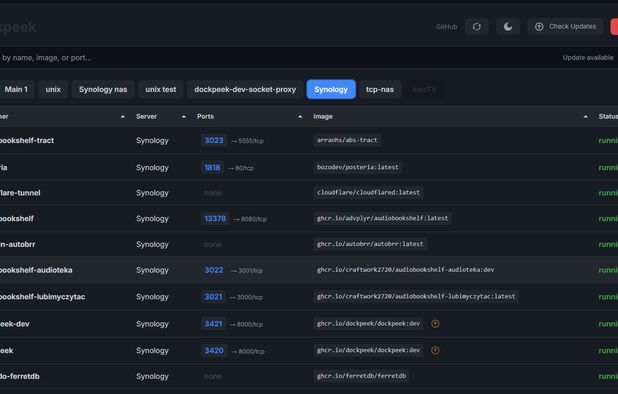The width and height of the screenshot is (618, 394).
Task: Select the dimmed macTV tab
Action: click(x=424, y=89)
